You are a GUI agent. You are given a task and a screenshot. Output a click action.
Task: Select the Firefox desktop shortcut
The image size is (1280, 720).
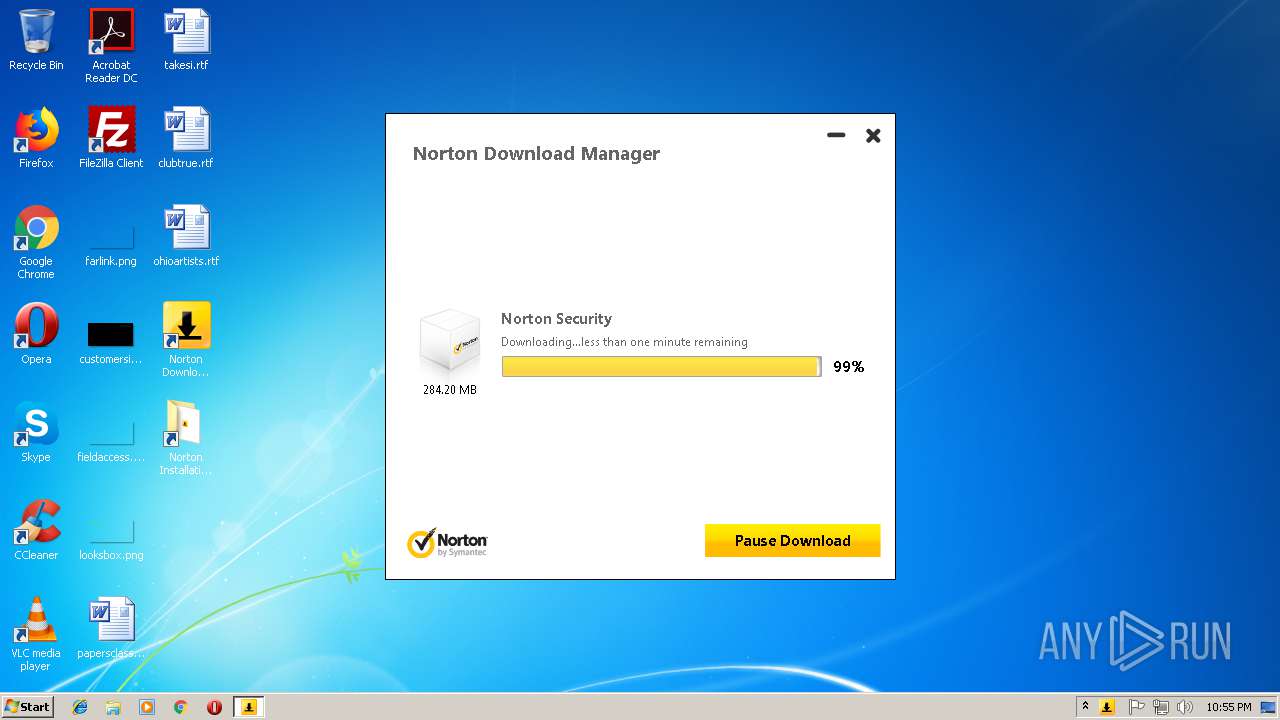tap(36, 138)
